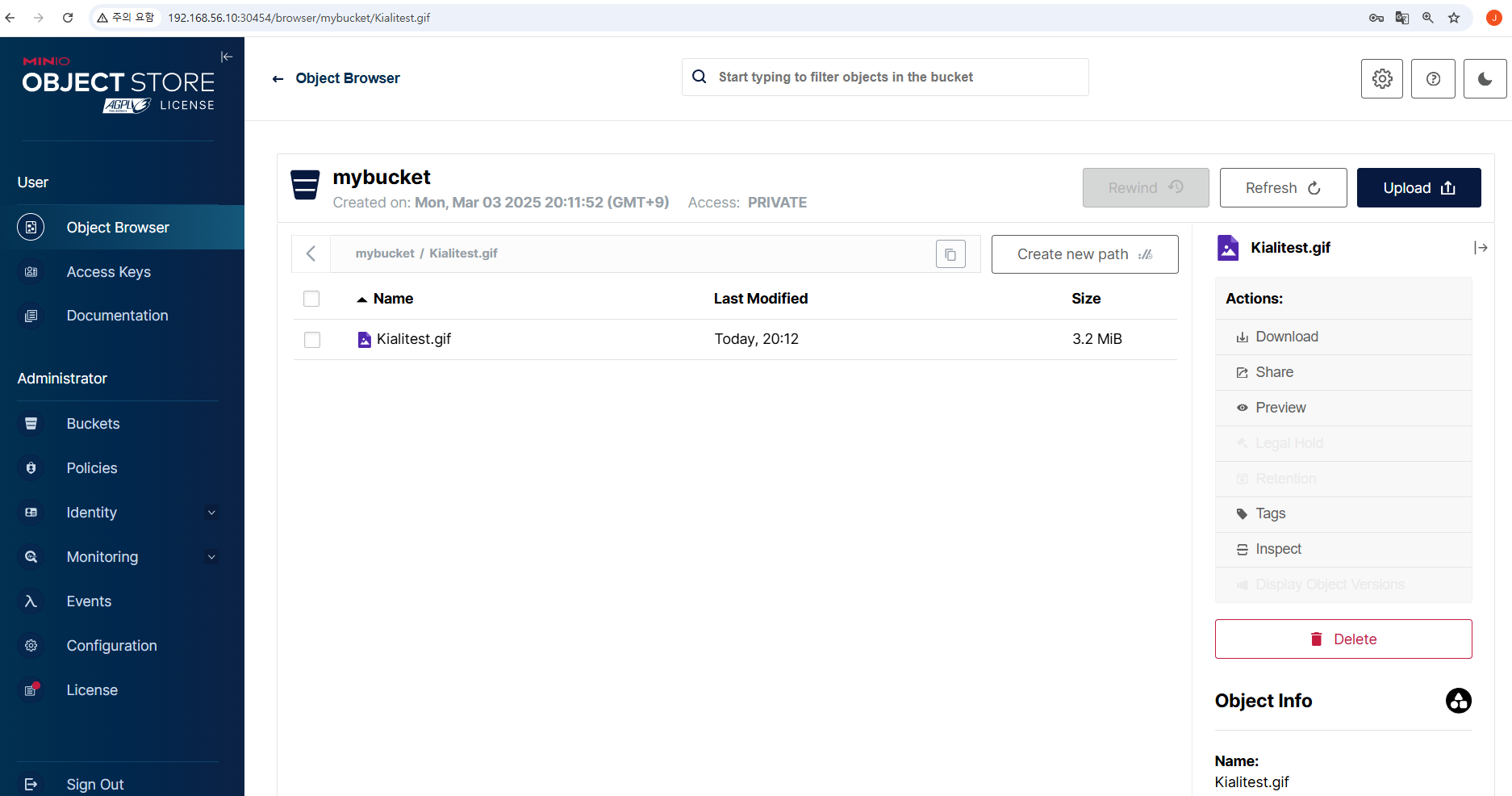Collapse the sidebar menu

point(227,57)
